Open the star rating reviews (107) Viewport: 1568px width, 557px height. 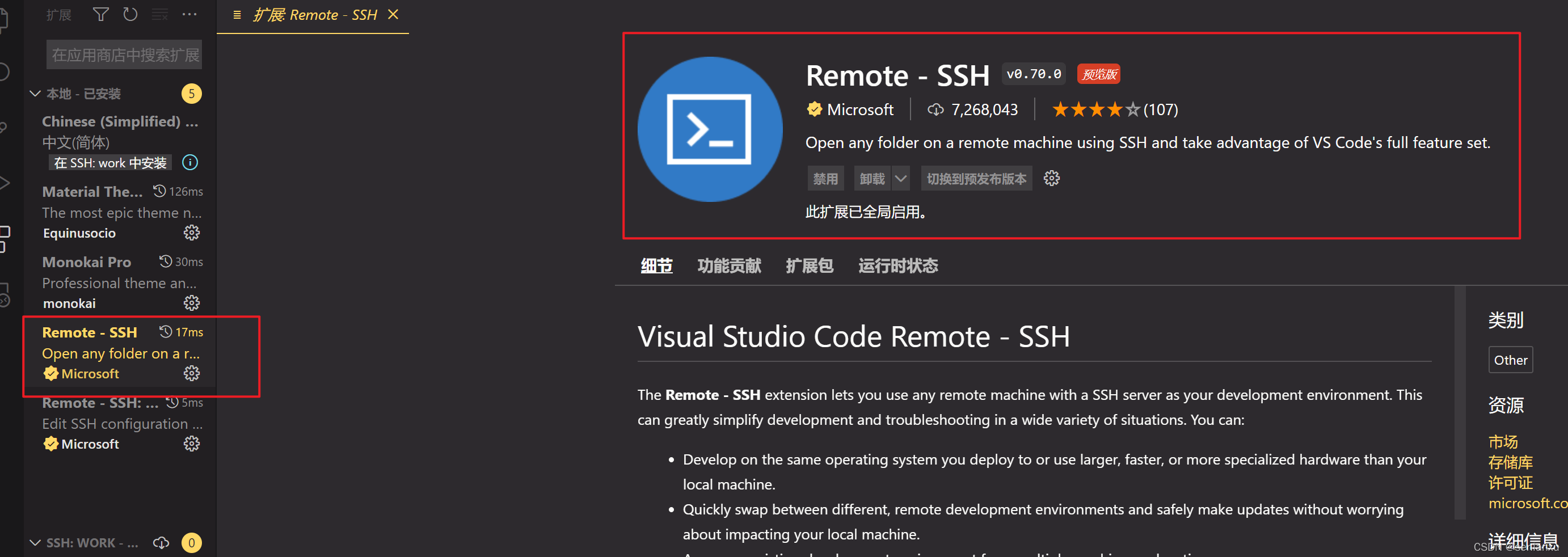[1115, 109]
